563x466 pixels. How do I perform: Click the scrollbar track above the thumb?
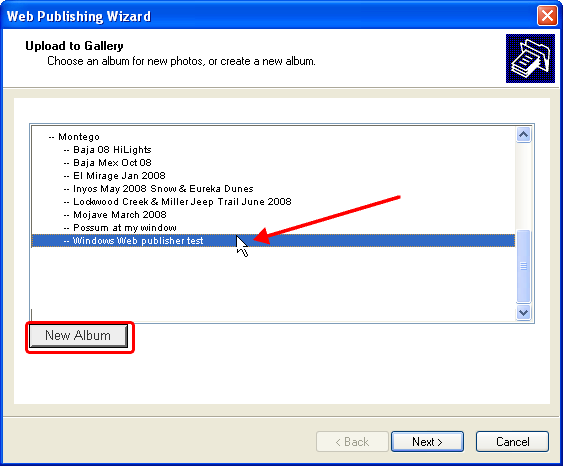[x=524, y=186]
